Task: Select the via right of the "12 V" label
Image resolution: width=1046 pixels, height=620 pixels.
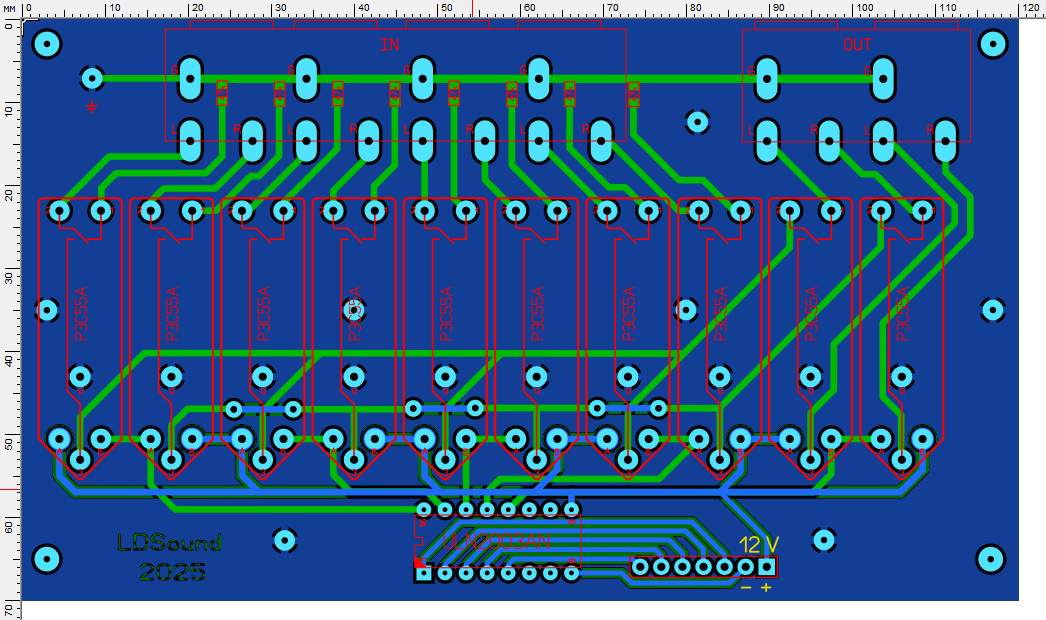Action: point(824,539)
